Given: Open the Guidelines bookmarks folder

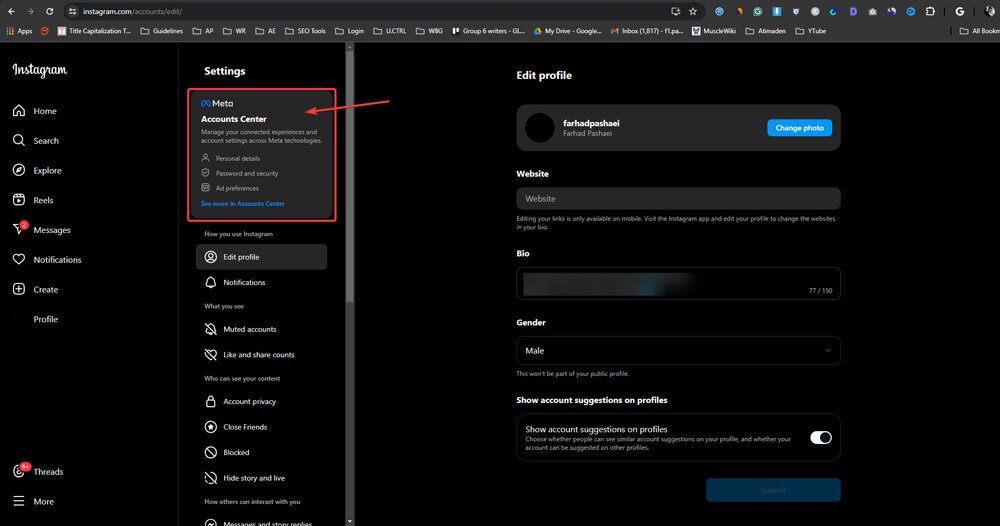Looking at the screenshot, I should tap(162, 31).
